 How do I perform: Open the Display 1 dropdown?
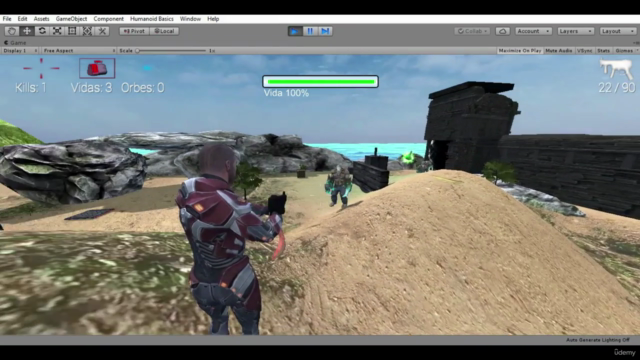click(20, 51)
